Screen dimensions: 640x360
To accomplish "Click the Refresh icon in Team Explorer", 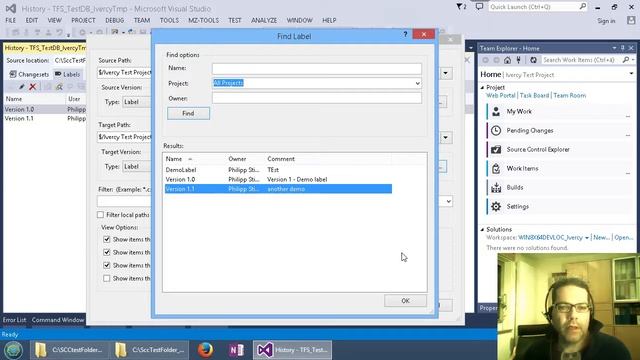I will pyautogui.click(x=533, y=60).
